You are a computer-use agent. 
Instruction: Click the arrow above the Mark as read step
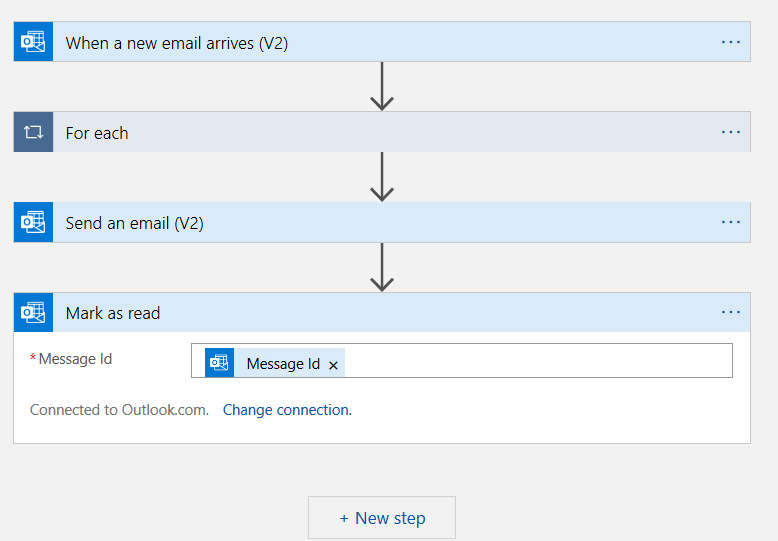(382, 267)
